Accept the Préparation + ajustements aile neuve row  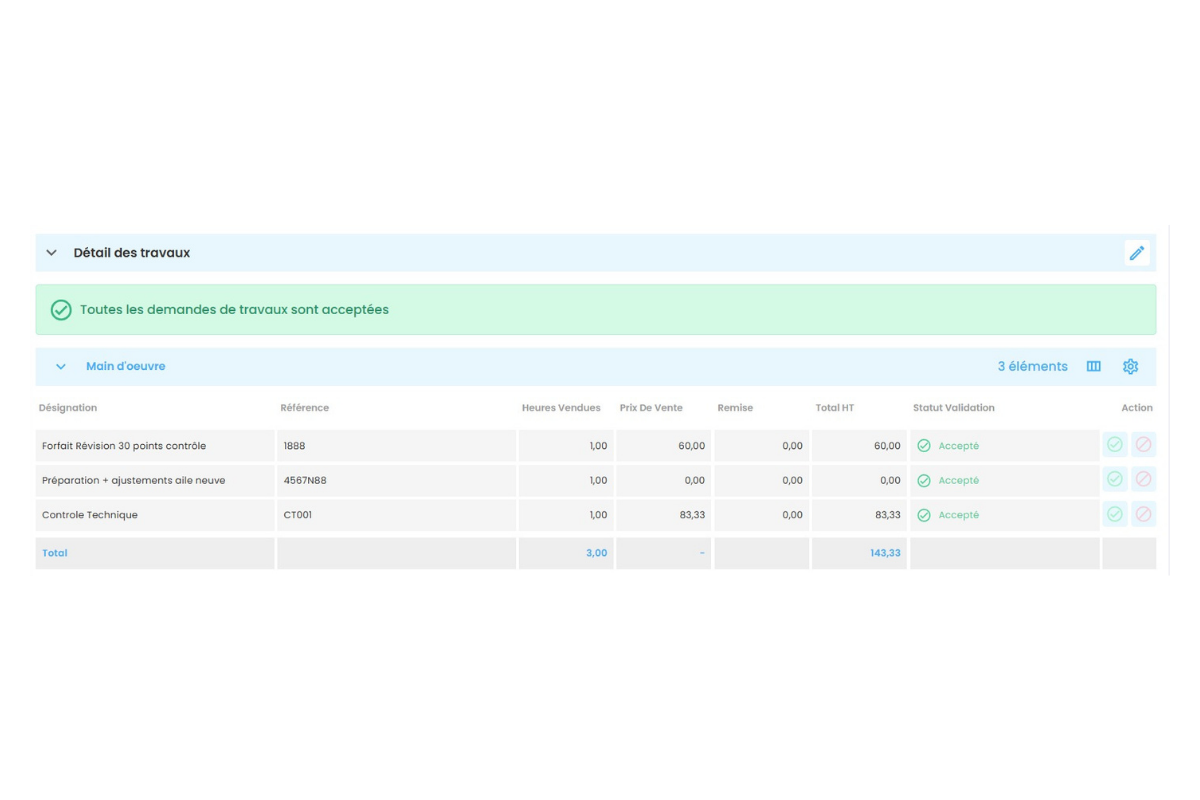coord(1115,479)
